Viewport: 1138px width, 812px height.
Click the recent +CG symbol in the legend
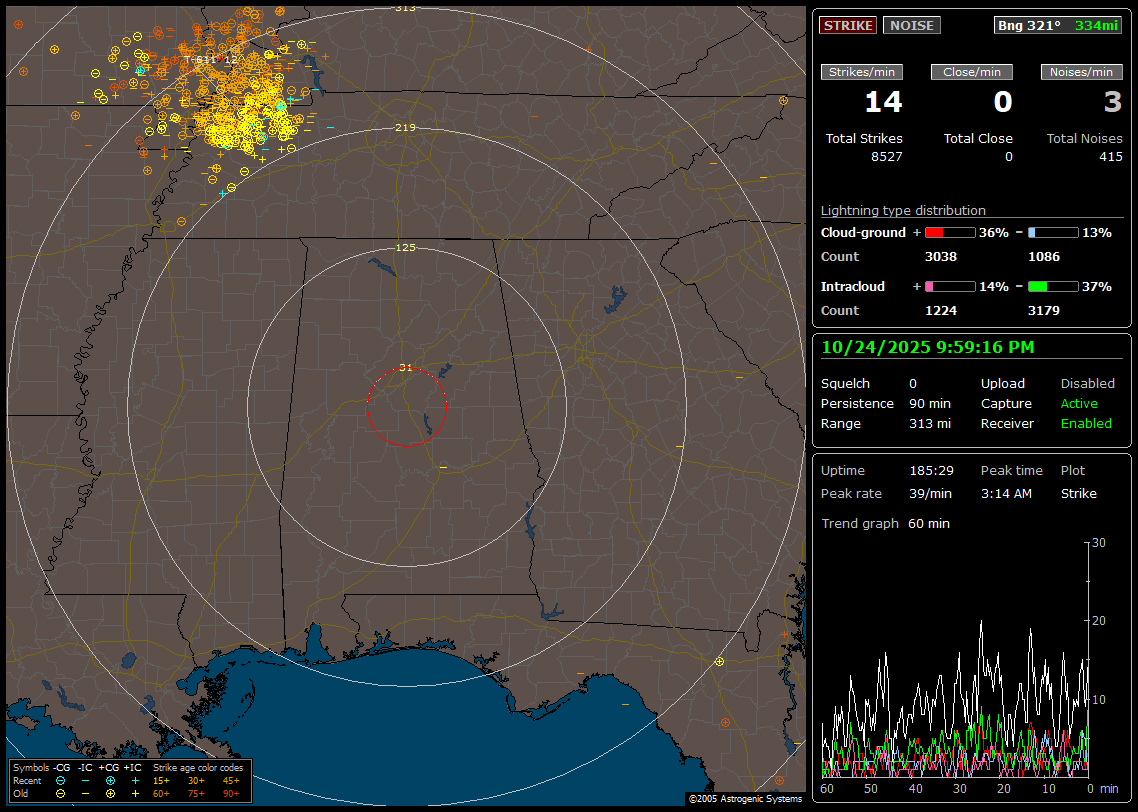coord(110,780)
